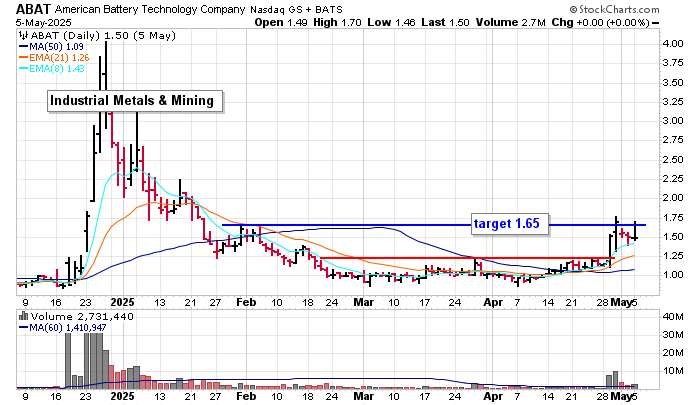Click the bar chart icon beside Volume legend

coord(23,316)
